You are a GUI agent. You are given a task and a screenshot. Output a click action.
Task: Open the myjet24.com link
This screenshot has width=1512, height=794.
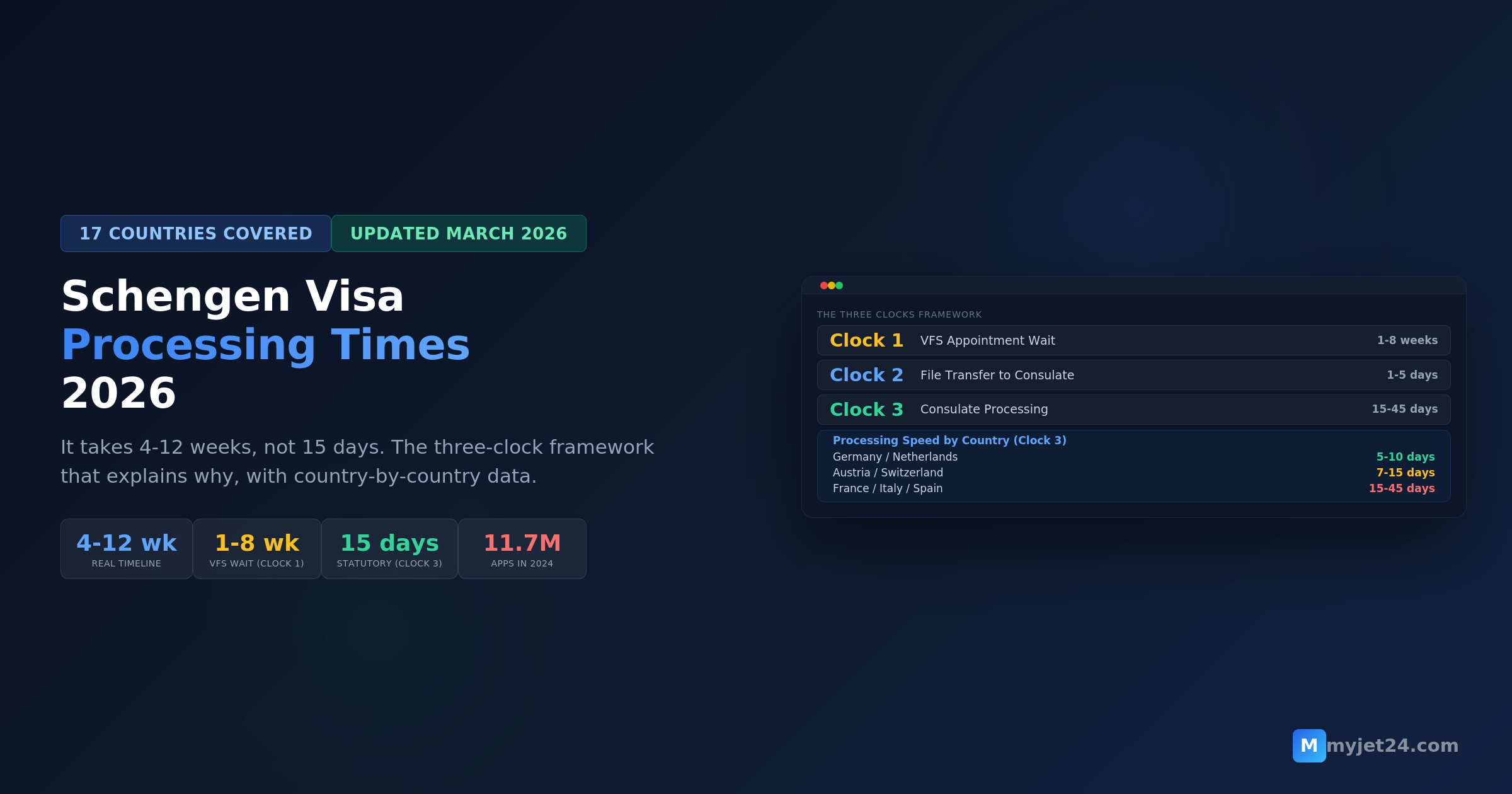tap(1392, 745)
